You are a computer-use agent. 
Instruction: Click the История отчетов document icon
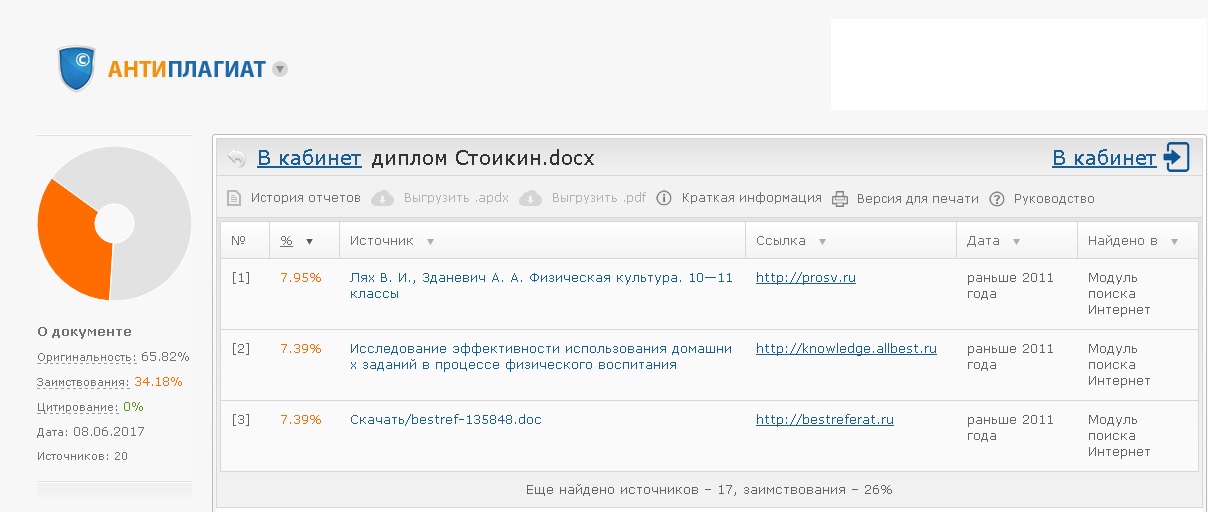click(234, 198)
